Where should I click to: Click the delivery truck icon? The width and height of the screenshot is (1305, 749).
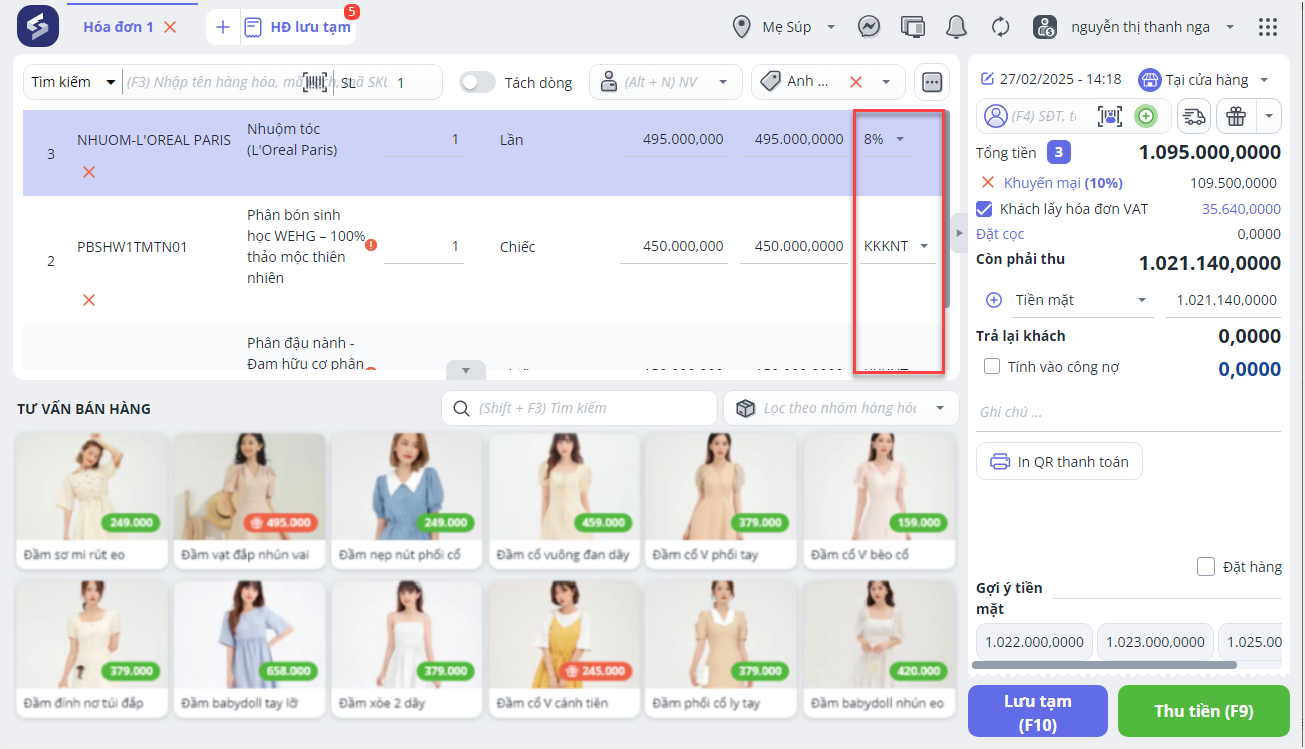pos(1193,116)
